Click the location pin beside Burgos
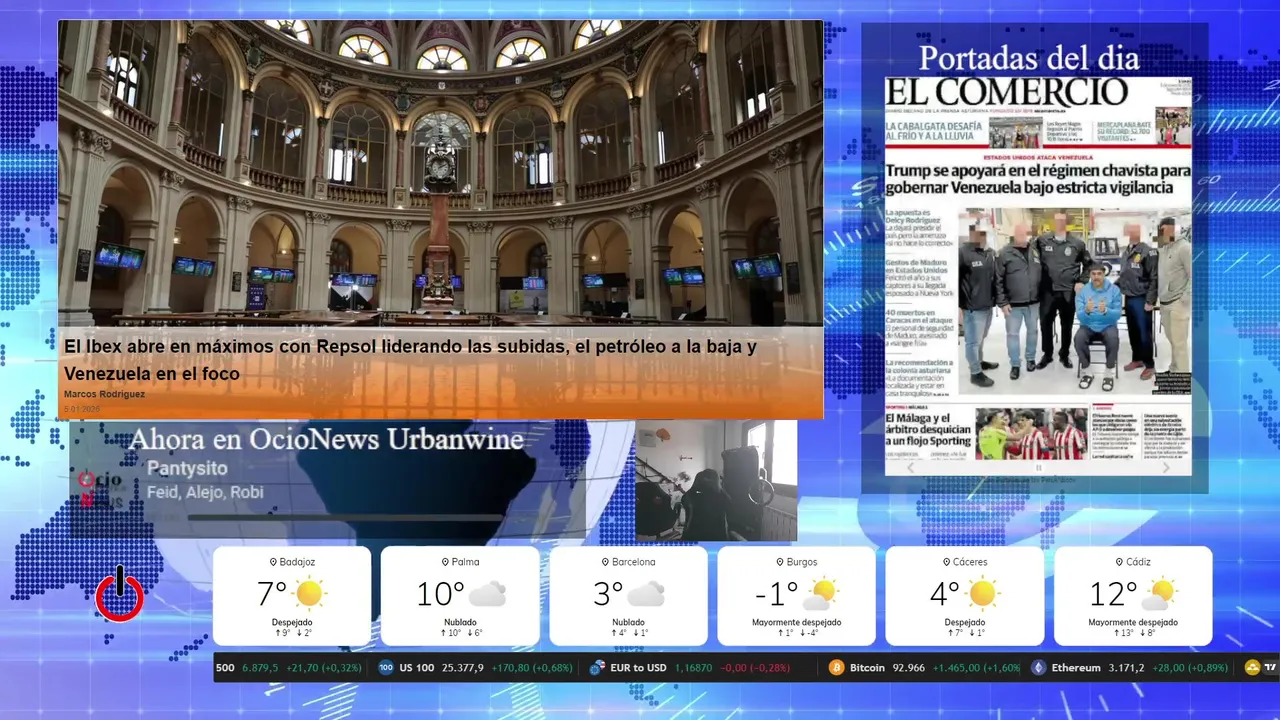The height and width of the screenshot is (720, 1280). click(x=779, y=562)
